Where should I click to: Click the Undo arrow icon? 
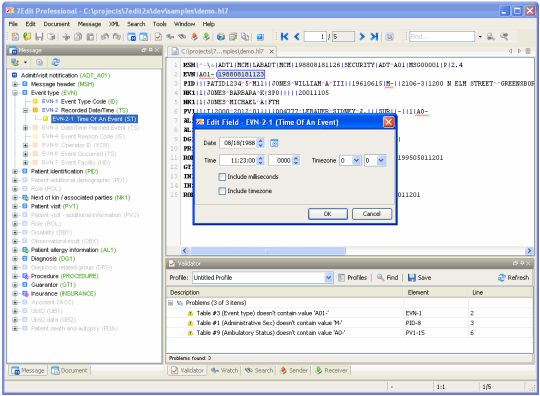(105, 37)
